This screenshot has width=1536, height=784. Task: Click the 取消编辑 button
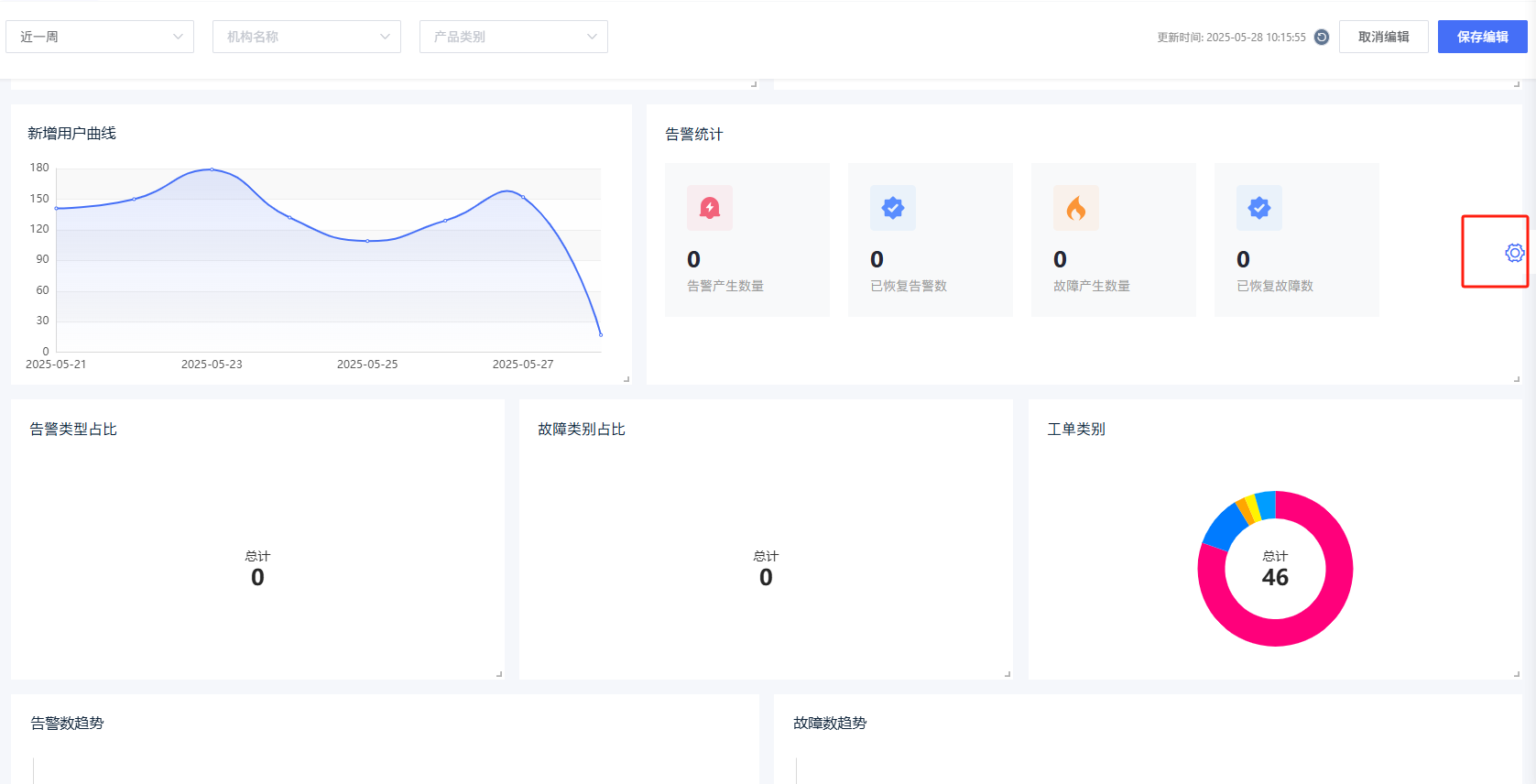click(x=1383, y=37)
